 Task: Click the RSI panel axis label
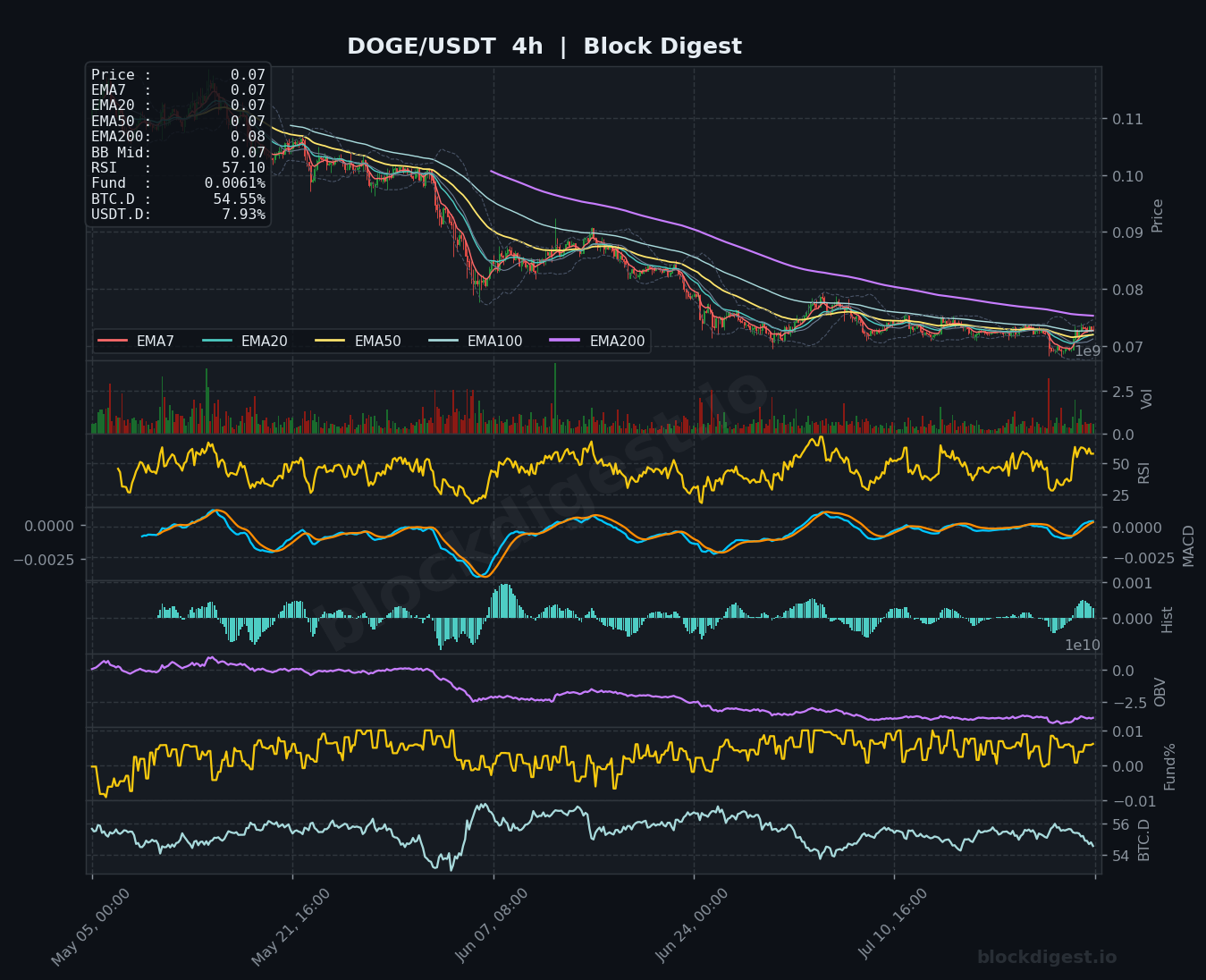tap(1144, 472)
